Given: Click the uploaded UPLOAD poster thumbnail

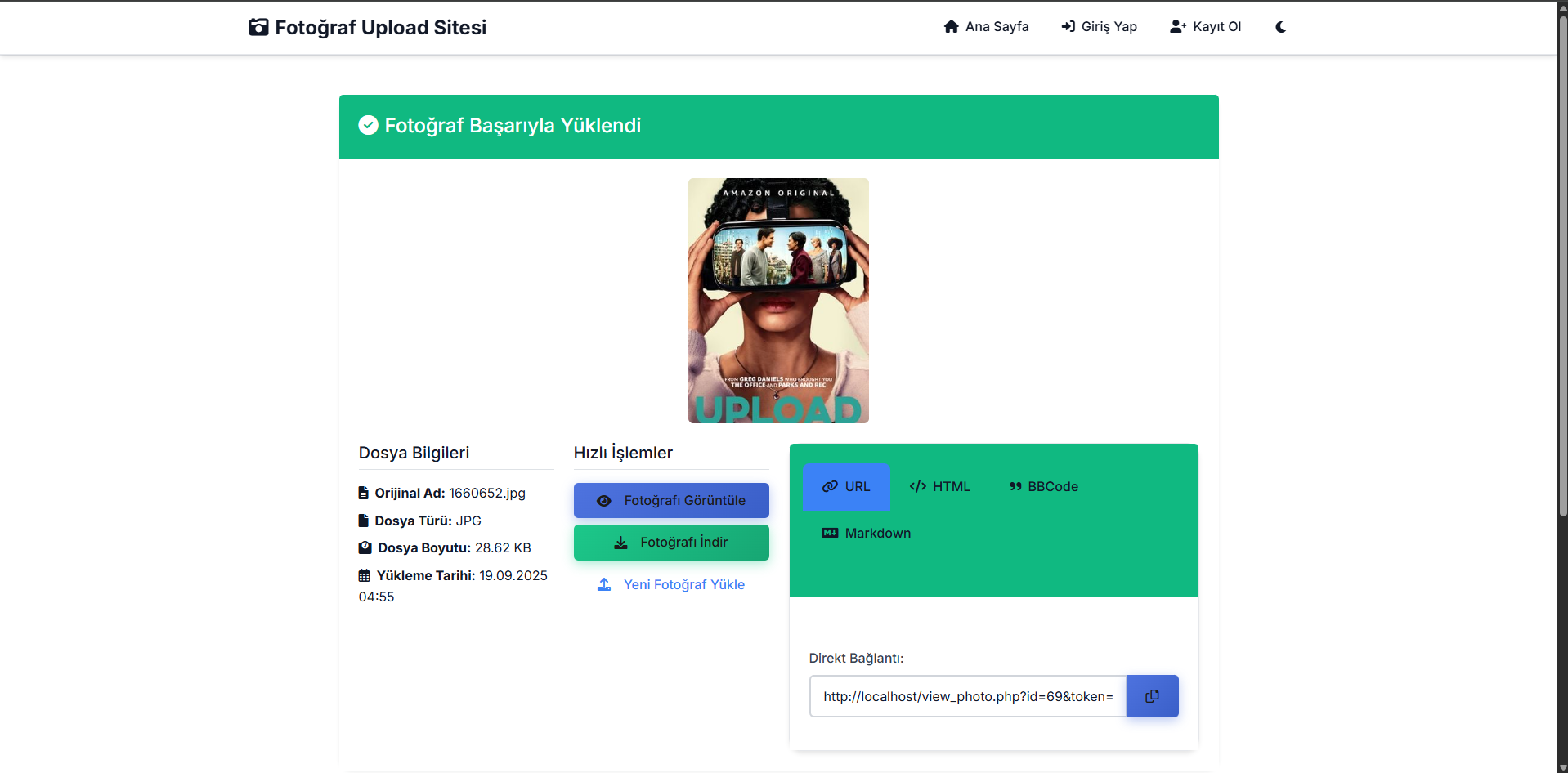Looking at the screenshot, I should pos(778,301).
